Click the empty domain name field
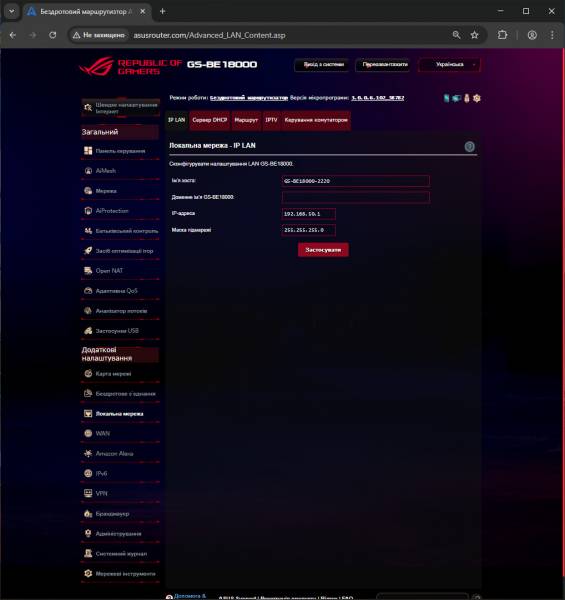This screenshot has width=565, height=600. coord(356,197)
